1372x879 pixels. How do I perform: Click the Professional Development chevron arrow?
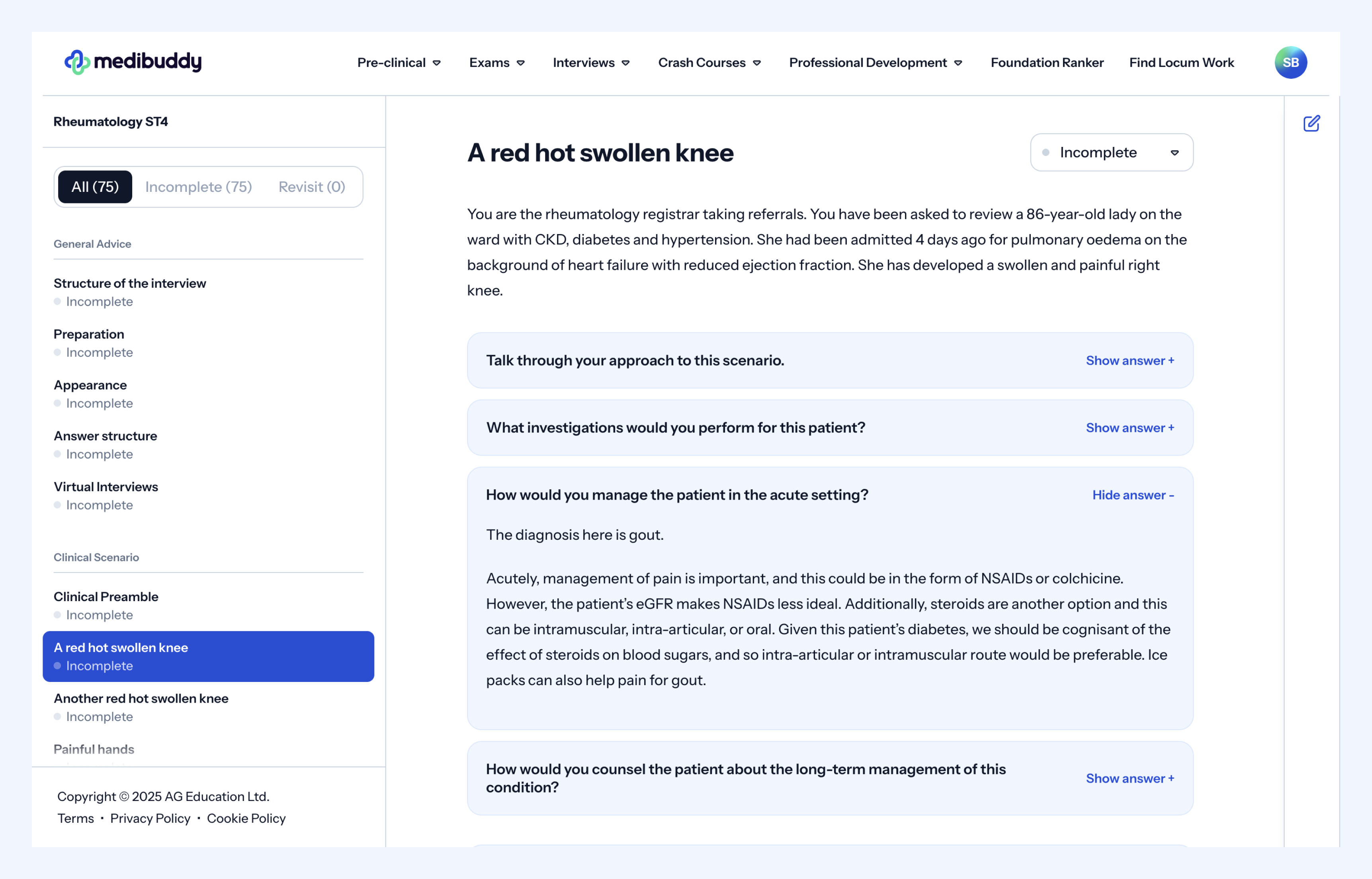958,63
